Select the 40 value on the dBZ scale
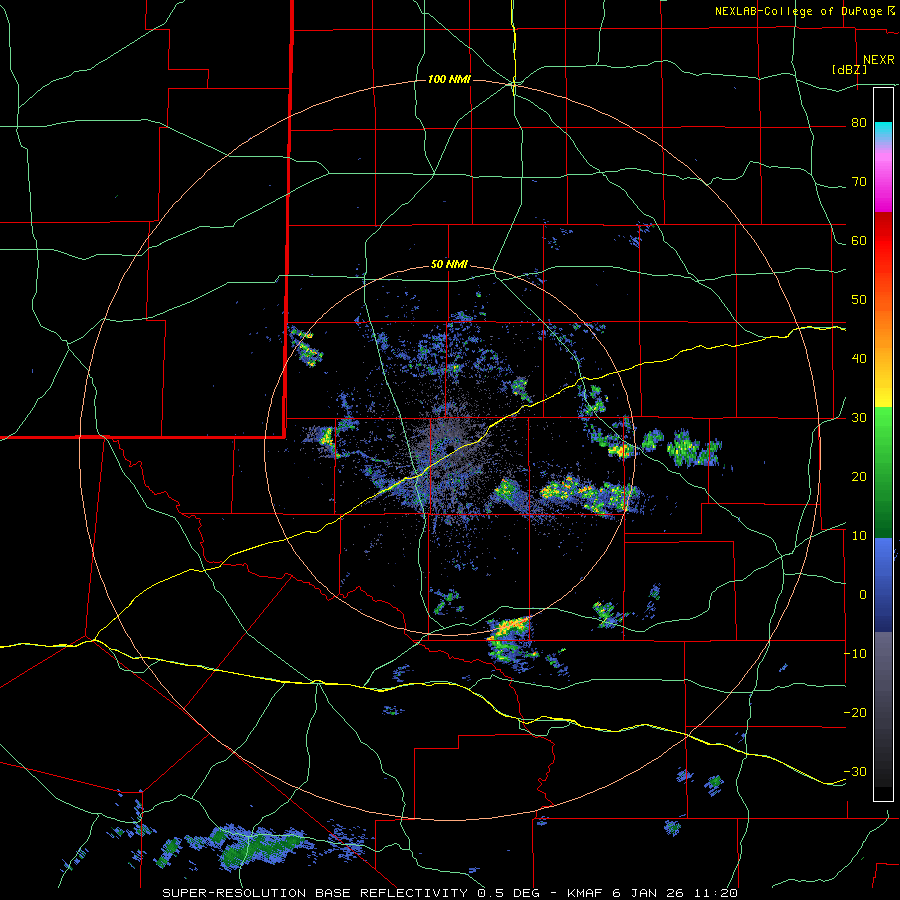The height and width of the screenshot is (900, 900). tap(859, 359)
